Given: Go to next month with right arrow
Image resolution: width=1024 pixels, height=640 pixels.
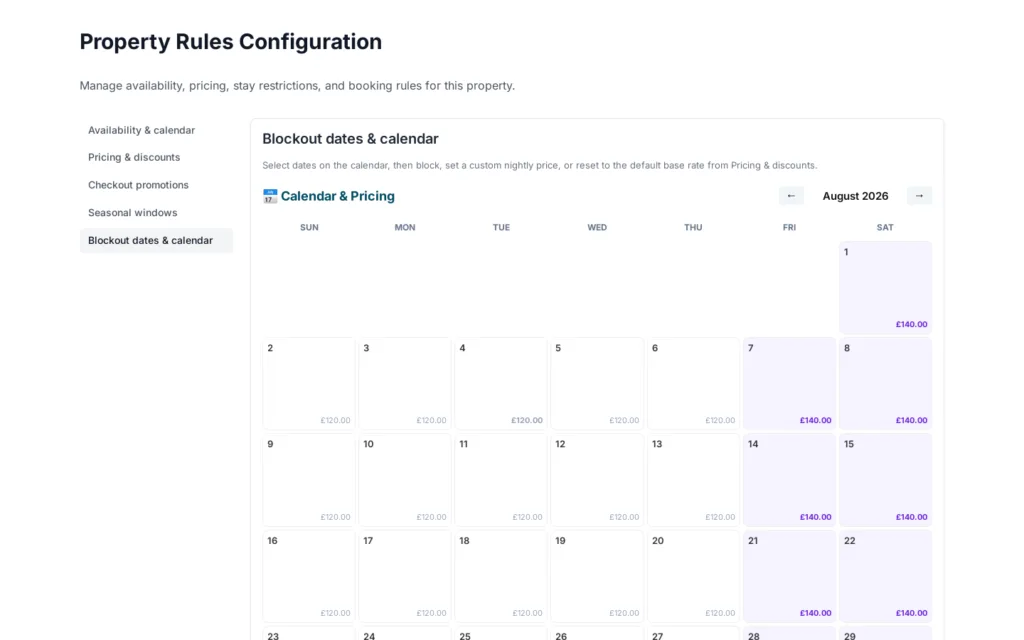Looking at the screenshot, I should [919, 196].
